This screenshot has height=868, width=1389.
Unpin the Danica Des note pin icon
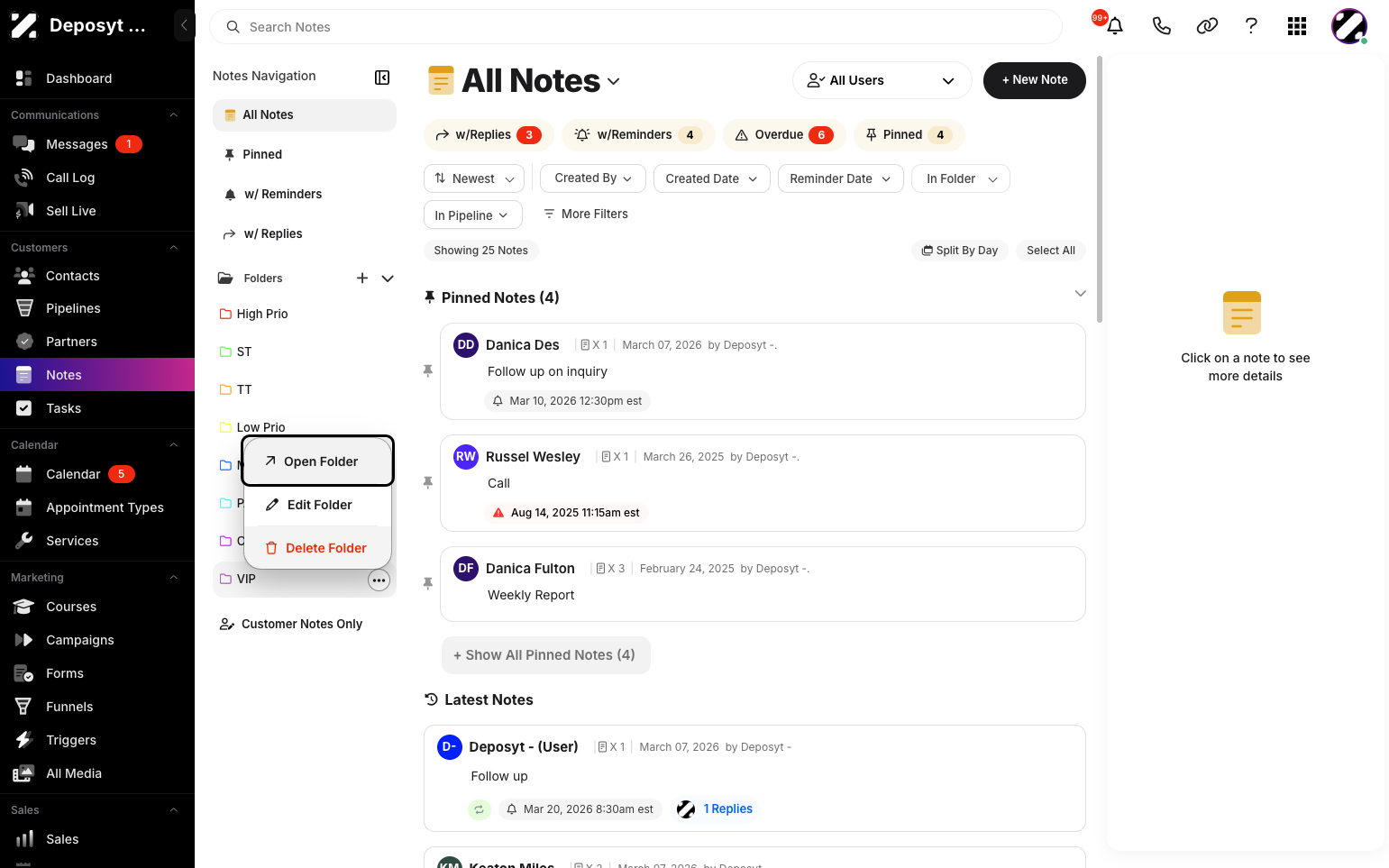pyautogui.click(x=428, y=371)
